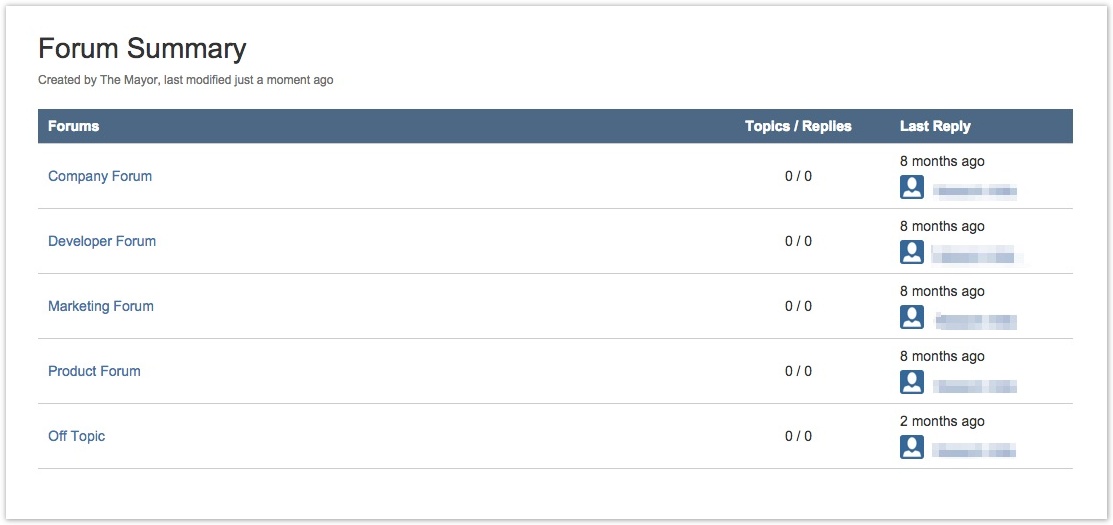
Task: Click the Topics / Replies column header
Action: pos(799,126)
